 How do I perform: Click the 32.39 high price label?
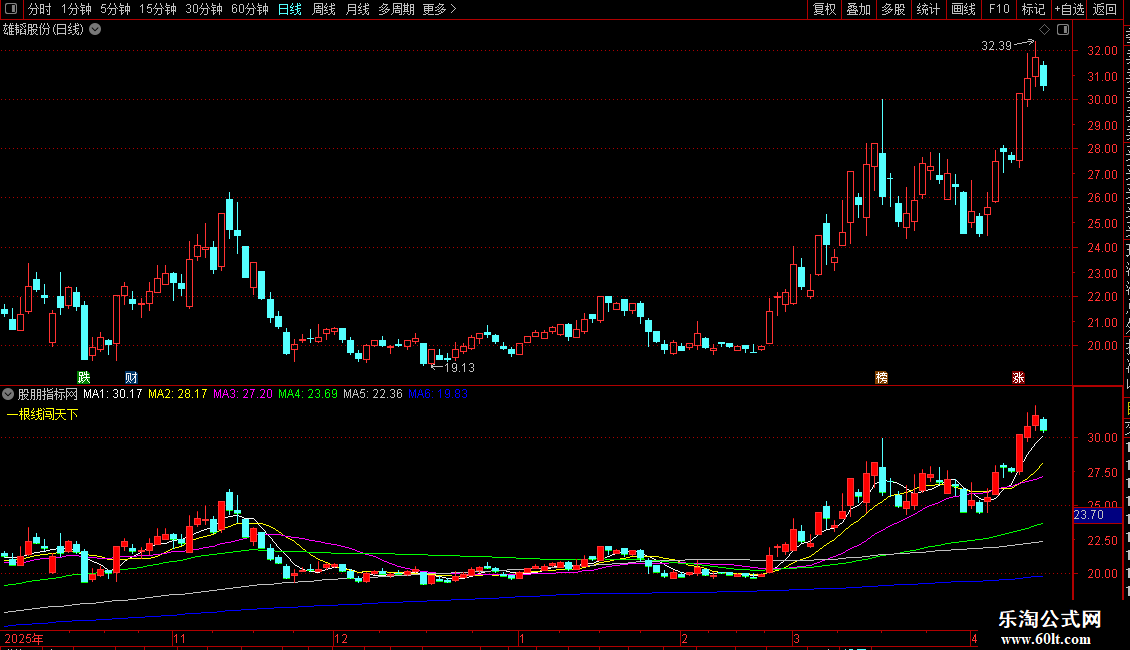pos(997,46)
